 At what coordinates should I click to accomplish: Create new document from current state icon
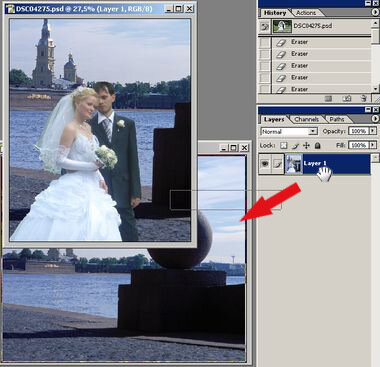pos(328,98)
